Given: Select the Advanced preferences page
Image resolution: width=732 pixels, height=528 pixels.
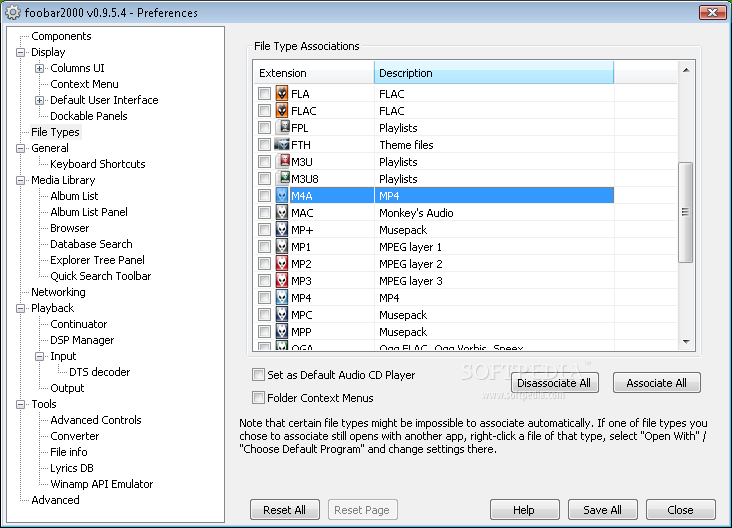Looking at the screenshot, I should click(55, 500).
